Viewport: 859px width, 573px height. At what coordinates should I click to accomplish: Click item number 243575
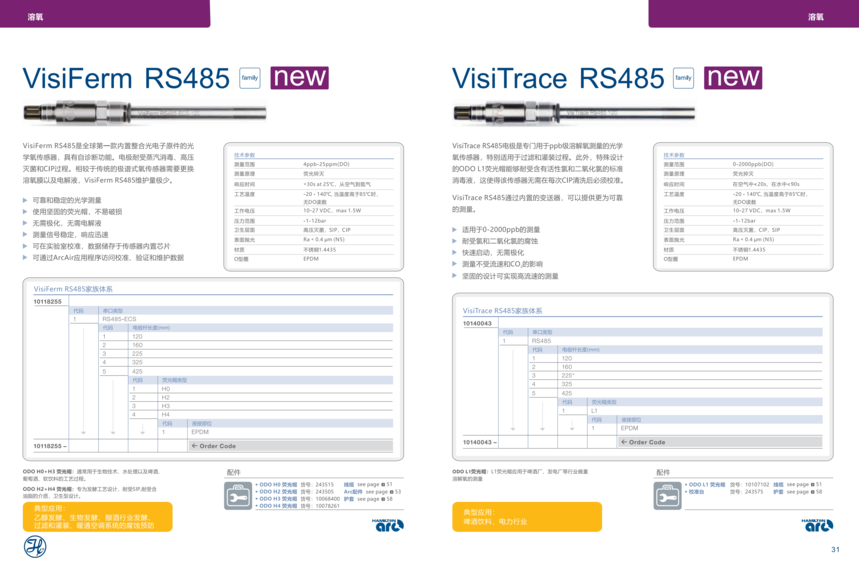tap(754, 492)
